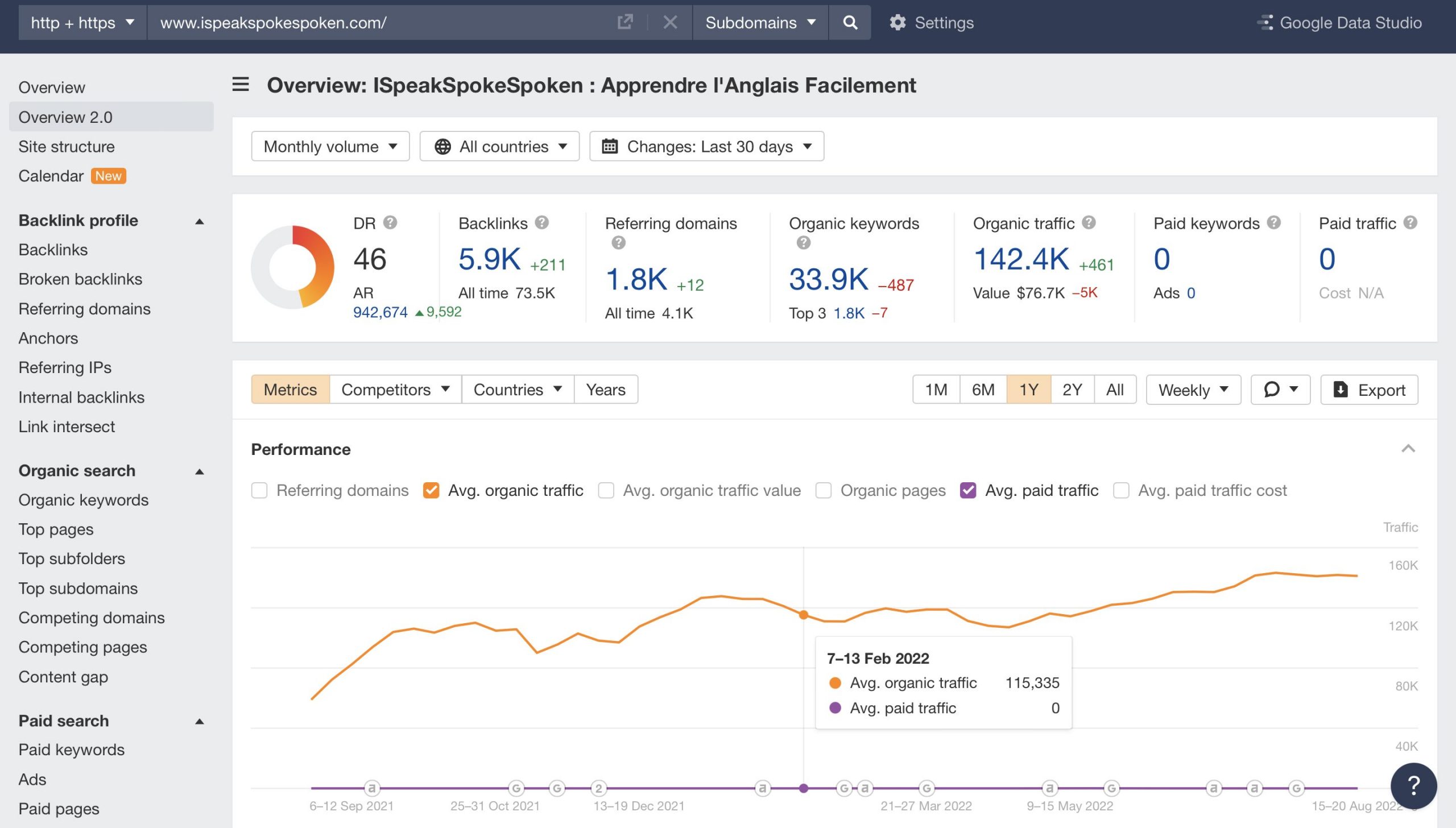
Task: Enable Avg. paid traffic cost checkbox
Action: coord(1121,490)
